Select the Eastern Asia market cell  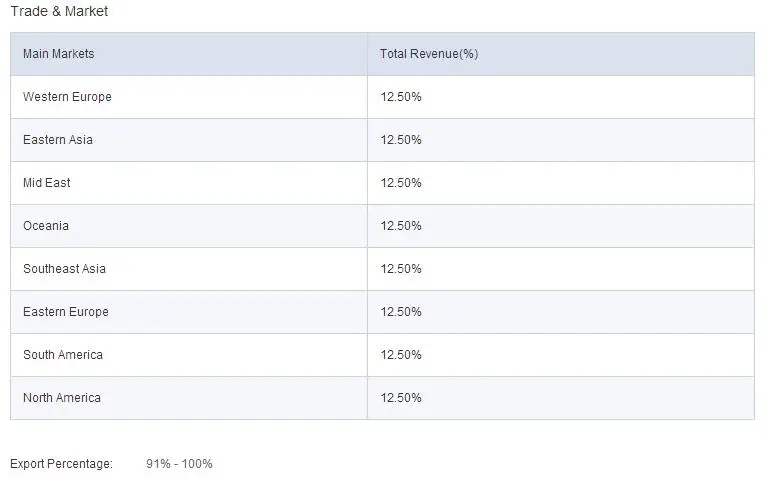coord(58,140)
